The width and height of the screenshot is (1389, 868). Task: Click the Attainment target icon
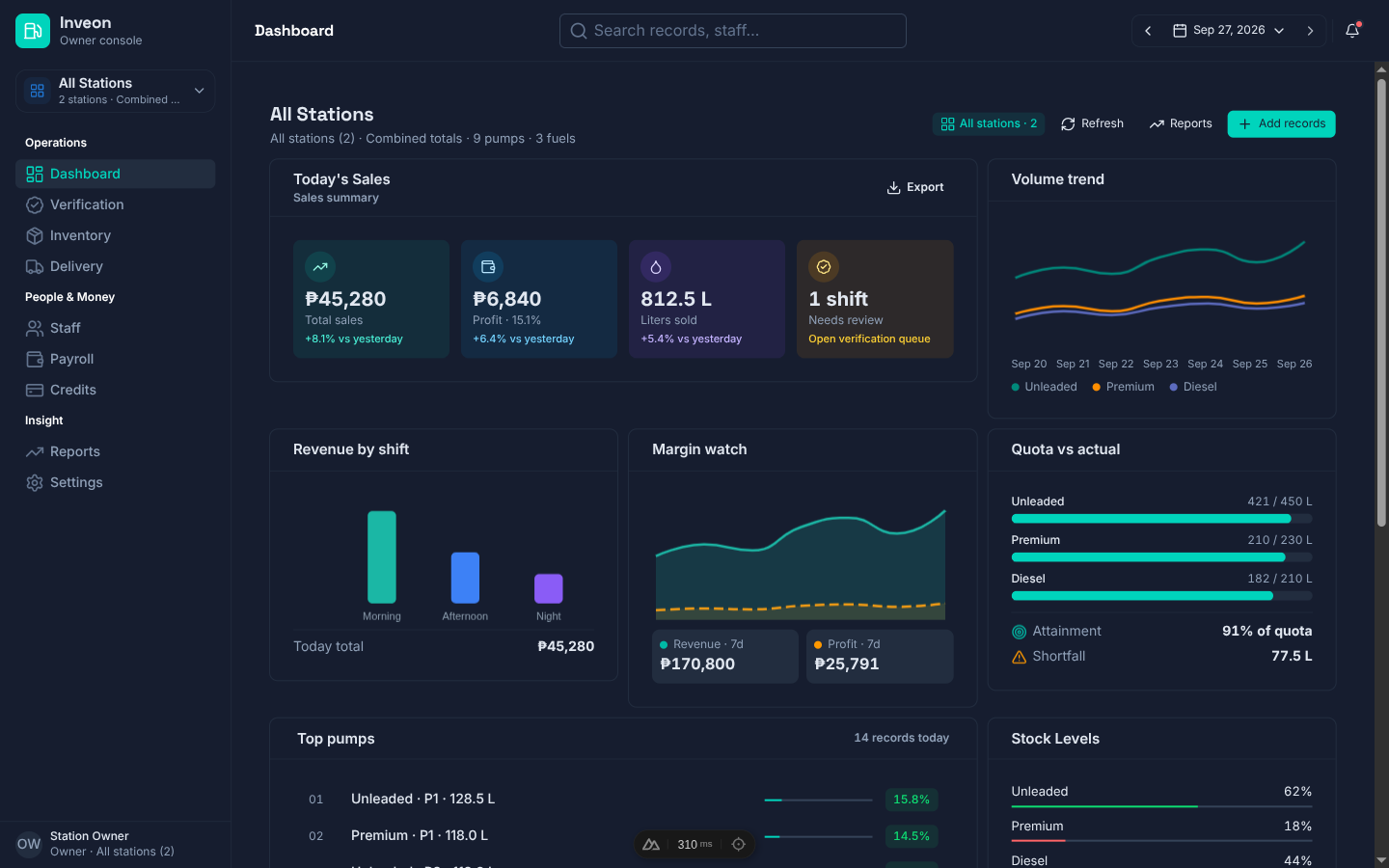point(1019,632)
